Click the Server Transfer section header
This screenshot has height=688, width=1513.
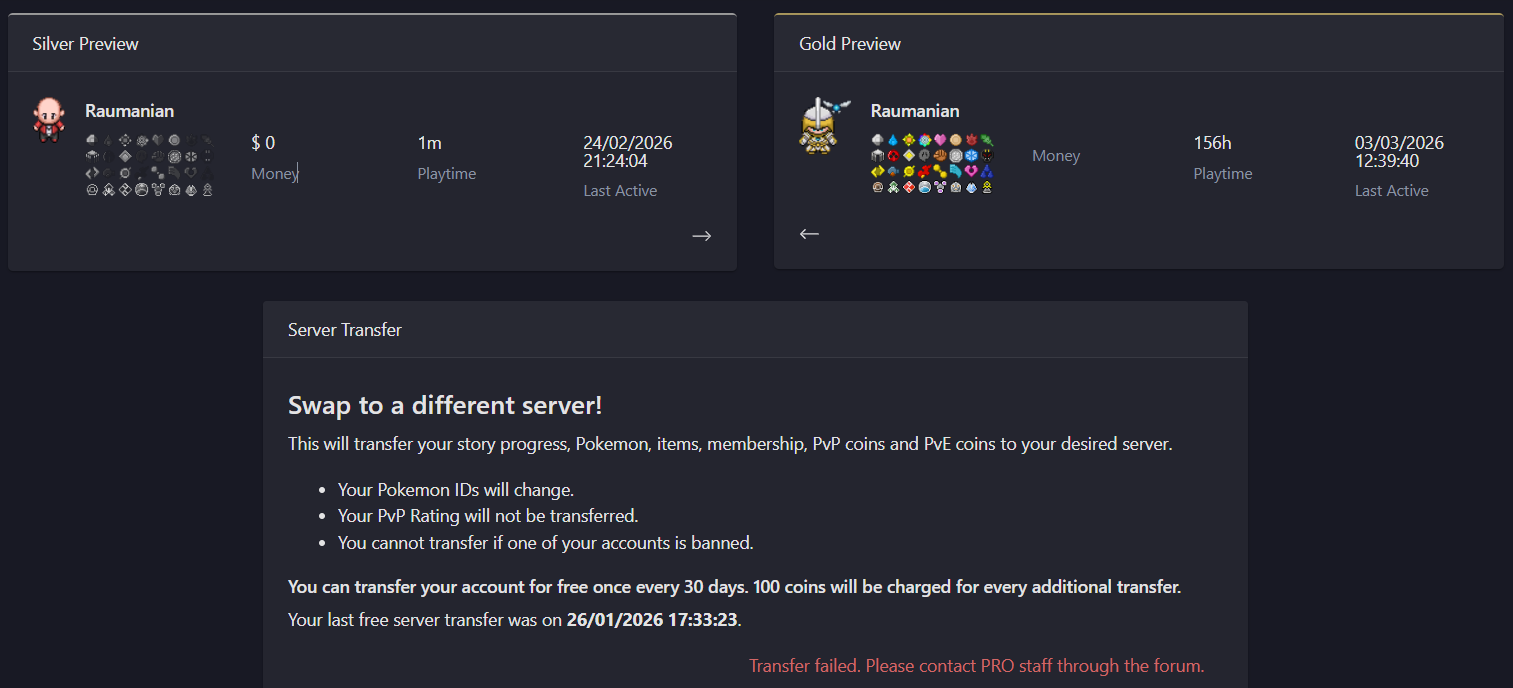pos(345,330)
